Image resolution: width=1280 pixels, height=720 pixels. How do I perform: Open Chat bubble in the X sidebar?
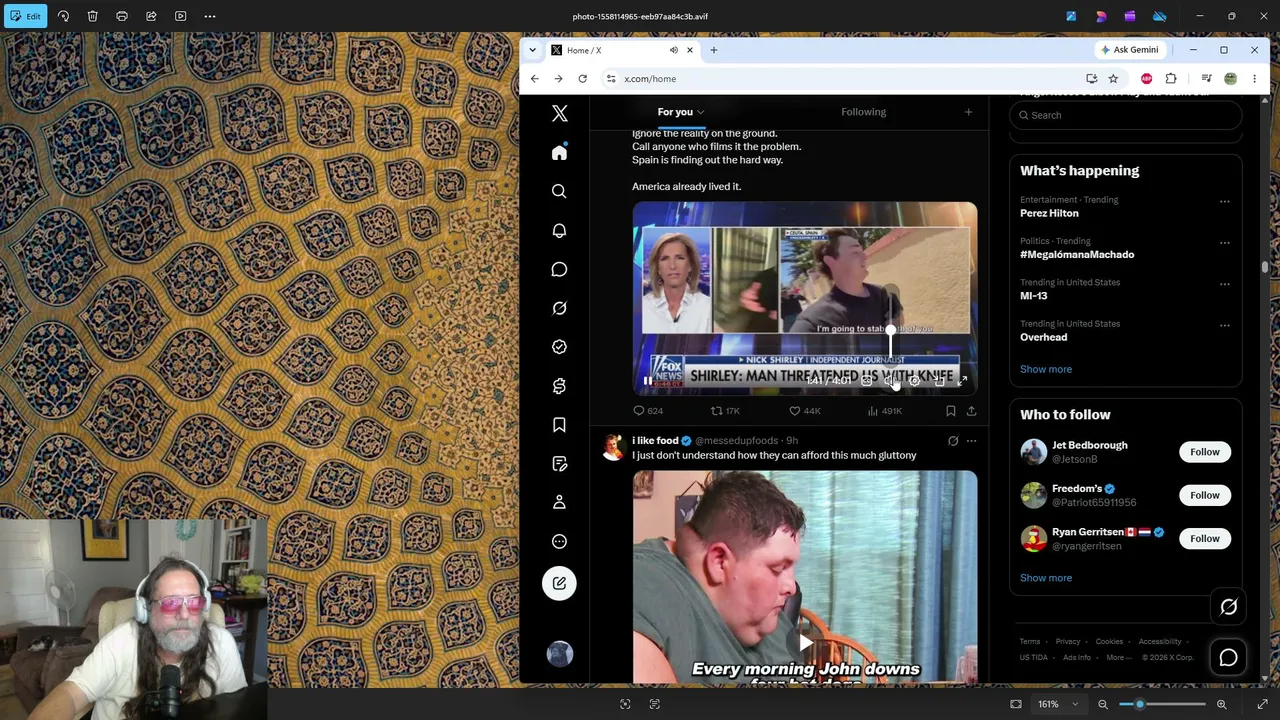[559, 269]
